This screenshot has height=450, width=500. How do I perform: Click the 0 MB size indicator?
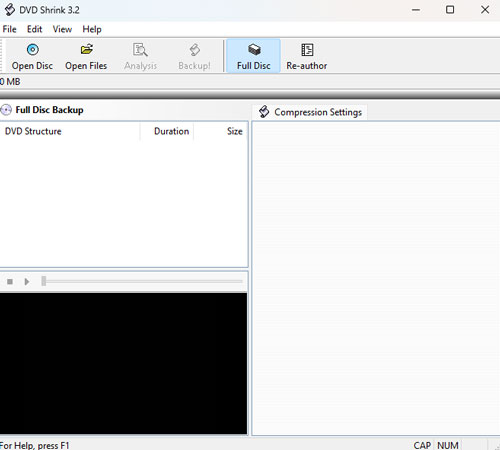tap(10, 82)
